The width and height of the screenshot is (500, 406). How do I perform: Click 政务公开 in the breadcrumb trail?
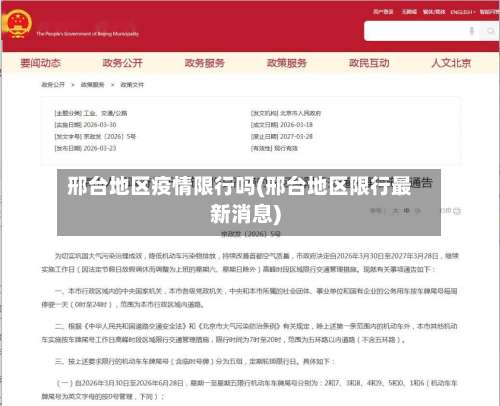pyautogui.click(x=53, y=85)
